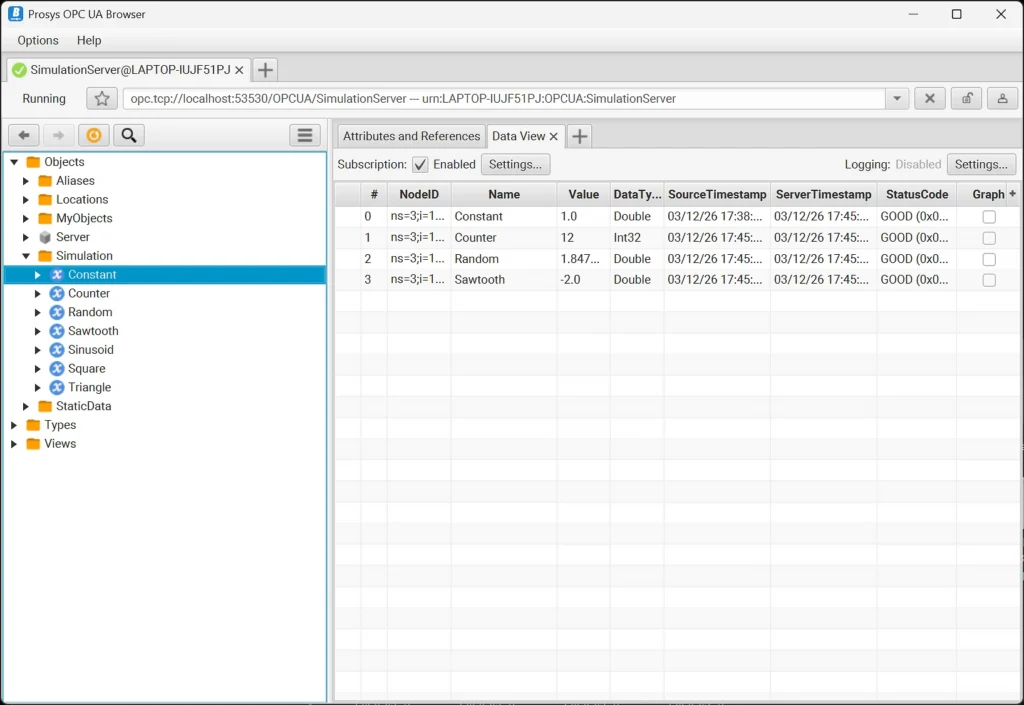Open the server address dropdown
Viewport: 1024px width, 705px height.
click(895, 98)
